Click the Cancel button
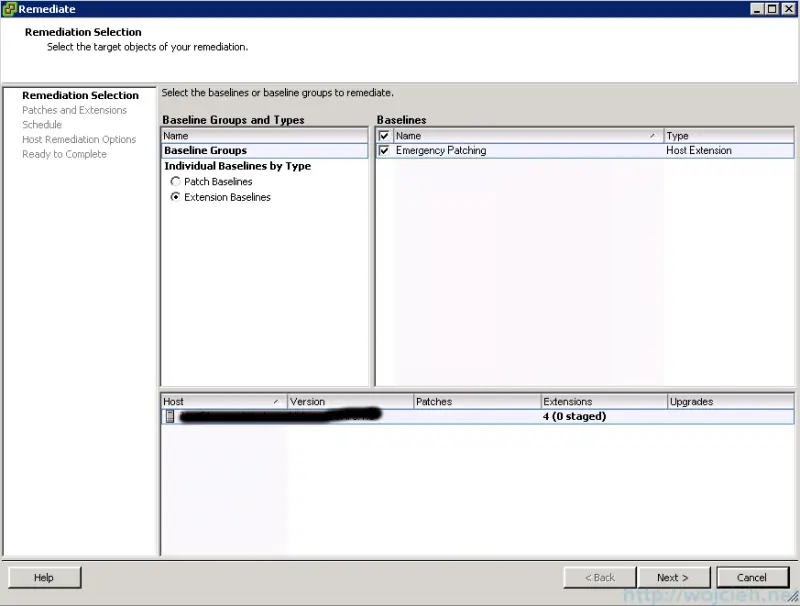 pyautogui.click(x=752, y=577)
